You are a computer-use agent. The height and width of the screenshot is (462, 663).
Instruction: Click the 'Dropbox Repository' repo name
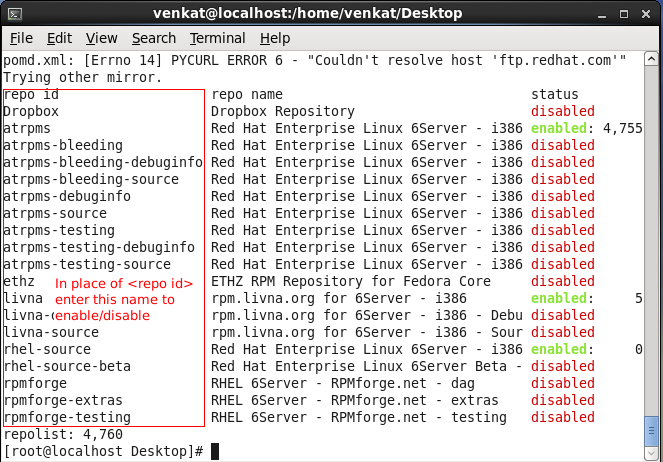click(x=283, y=112)
